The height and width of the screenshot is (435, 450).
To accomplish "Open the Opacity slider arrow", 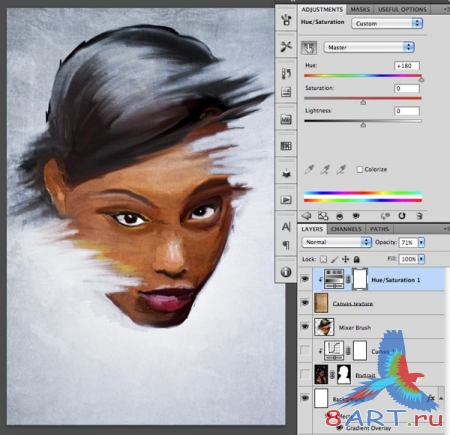I will click(421, 243).
